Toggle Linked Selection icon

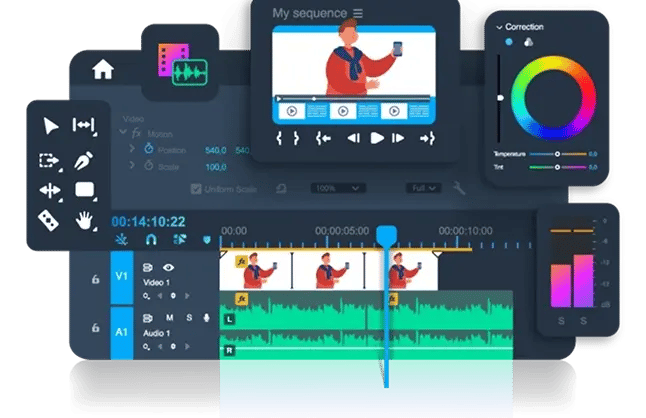coord(180,240)
